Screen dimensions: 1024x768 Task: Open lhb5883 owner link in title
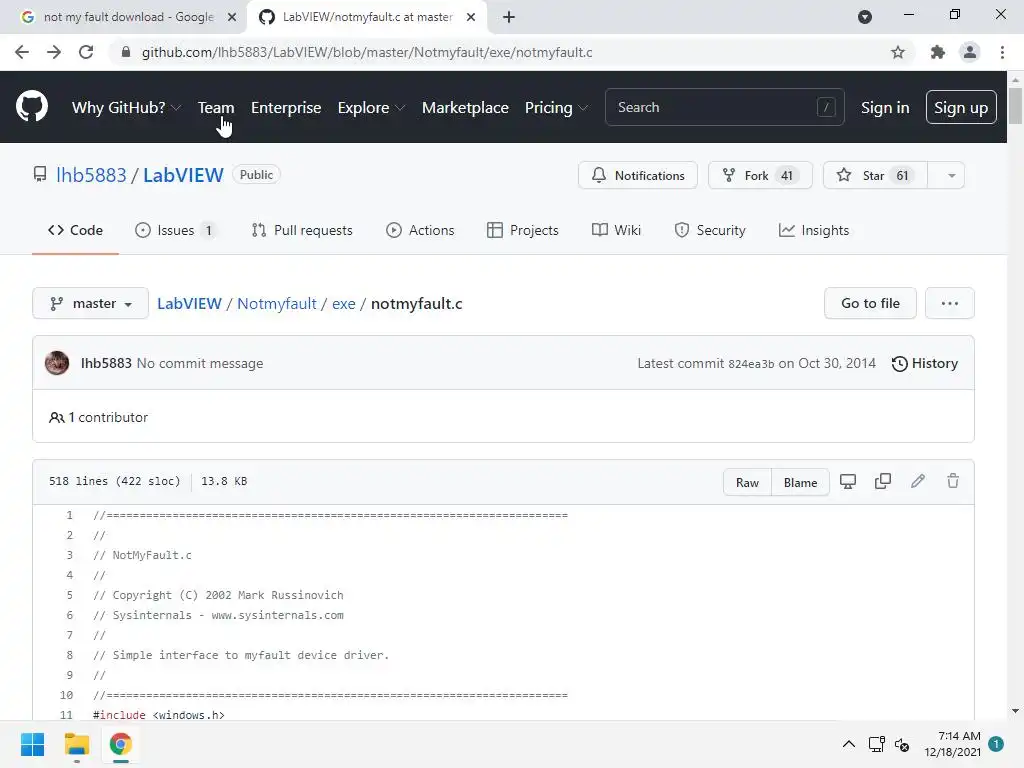(x=91, y=175)
